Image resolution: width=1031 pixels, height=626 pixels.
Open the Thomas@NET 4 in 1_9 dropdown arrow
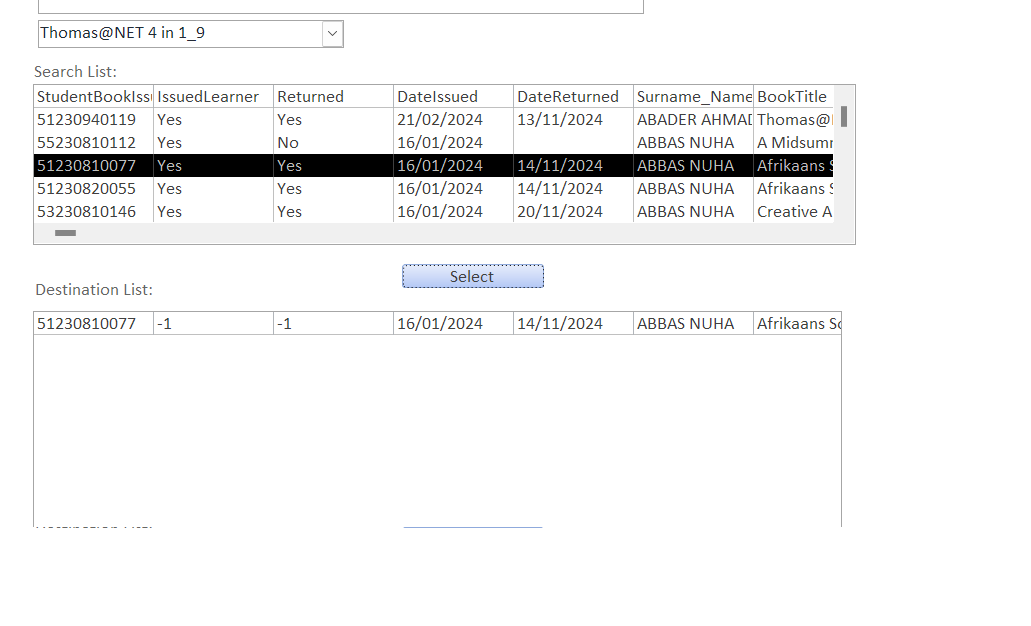[332, 34]
